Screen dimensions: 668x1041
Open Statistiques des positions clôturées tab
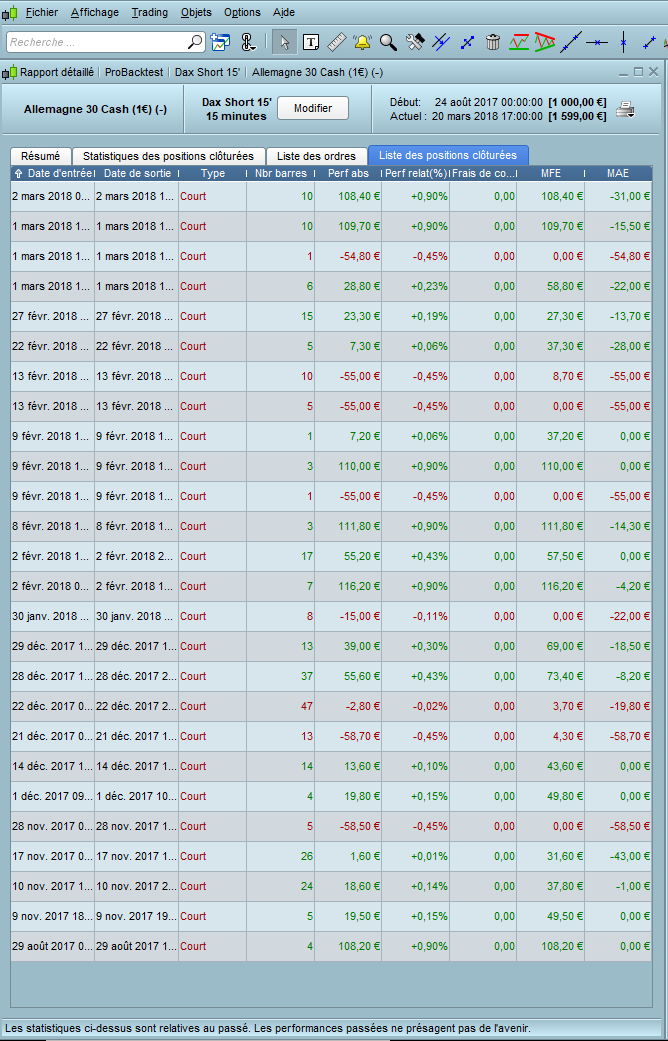coord(168,156)
